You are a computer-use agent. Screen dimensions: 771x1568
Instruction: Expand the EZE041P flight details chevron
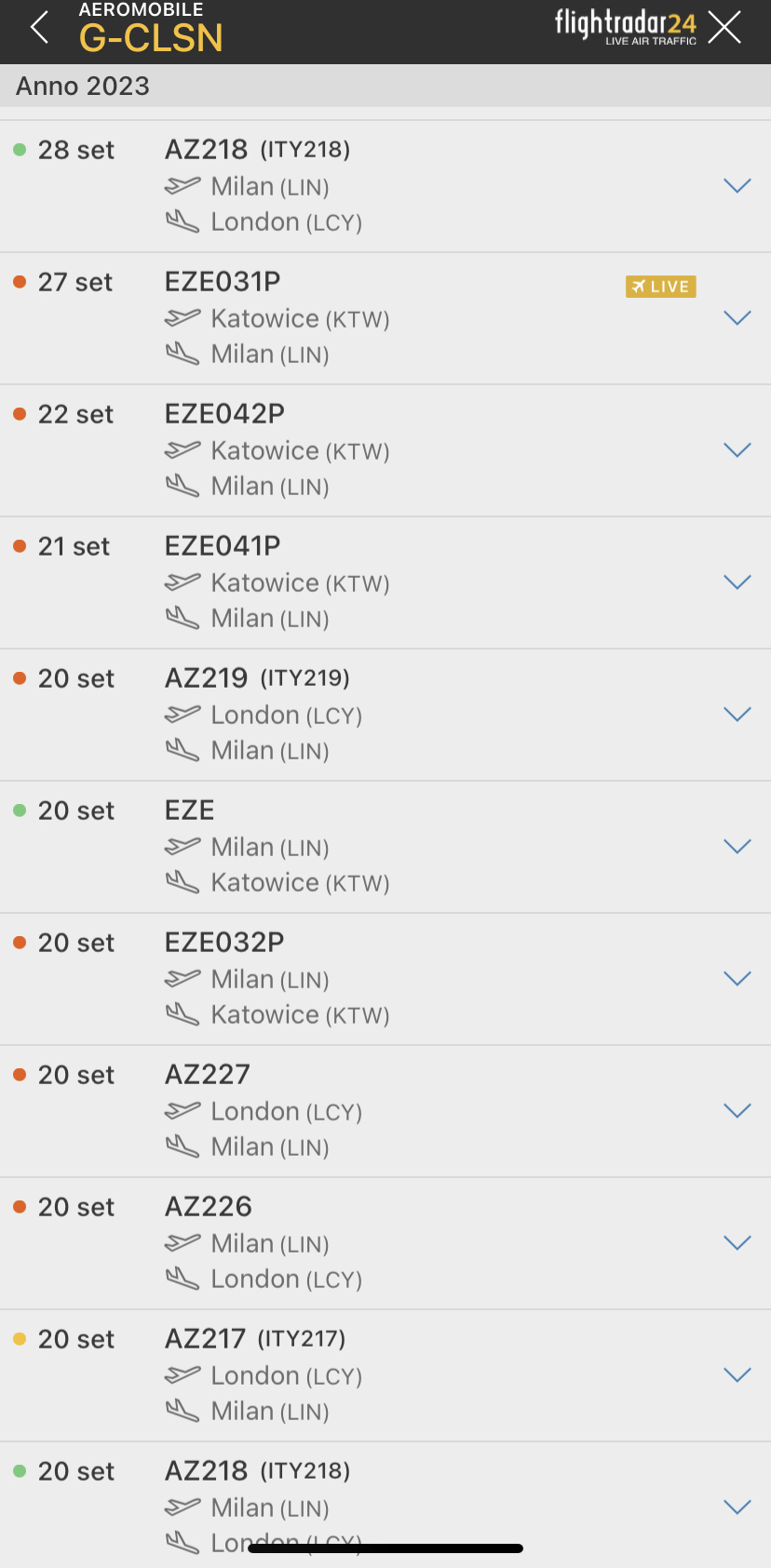(x=737, y=583)
